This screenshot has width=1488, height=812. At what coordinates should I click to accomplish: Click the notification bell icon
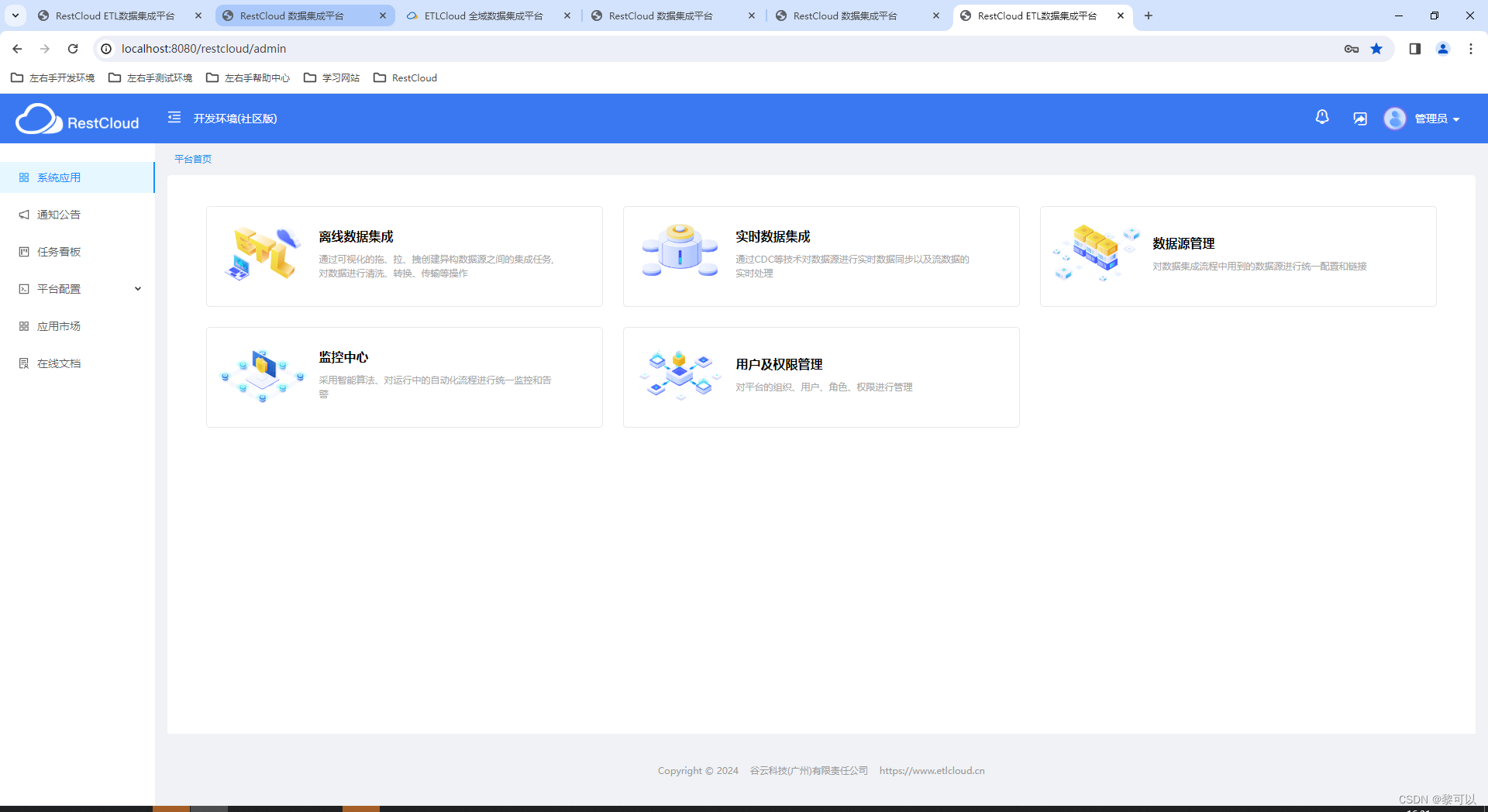1321,117
